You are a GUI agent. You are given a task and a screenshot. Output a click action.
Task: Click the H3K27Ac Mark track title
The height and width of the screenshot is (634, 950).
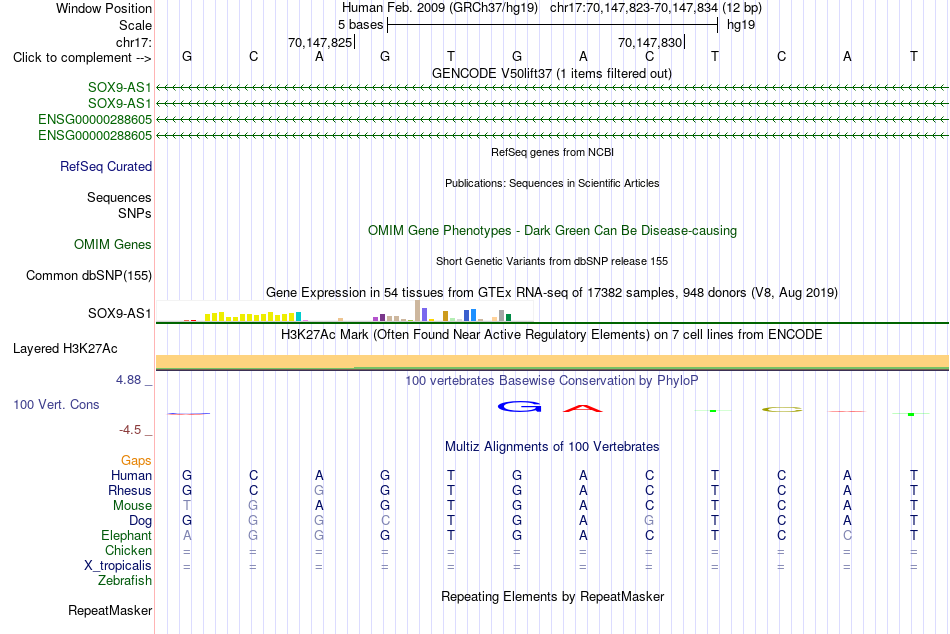(x=551, y=335)
